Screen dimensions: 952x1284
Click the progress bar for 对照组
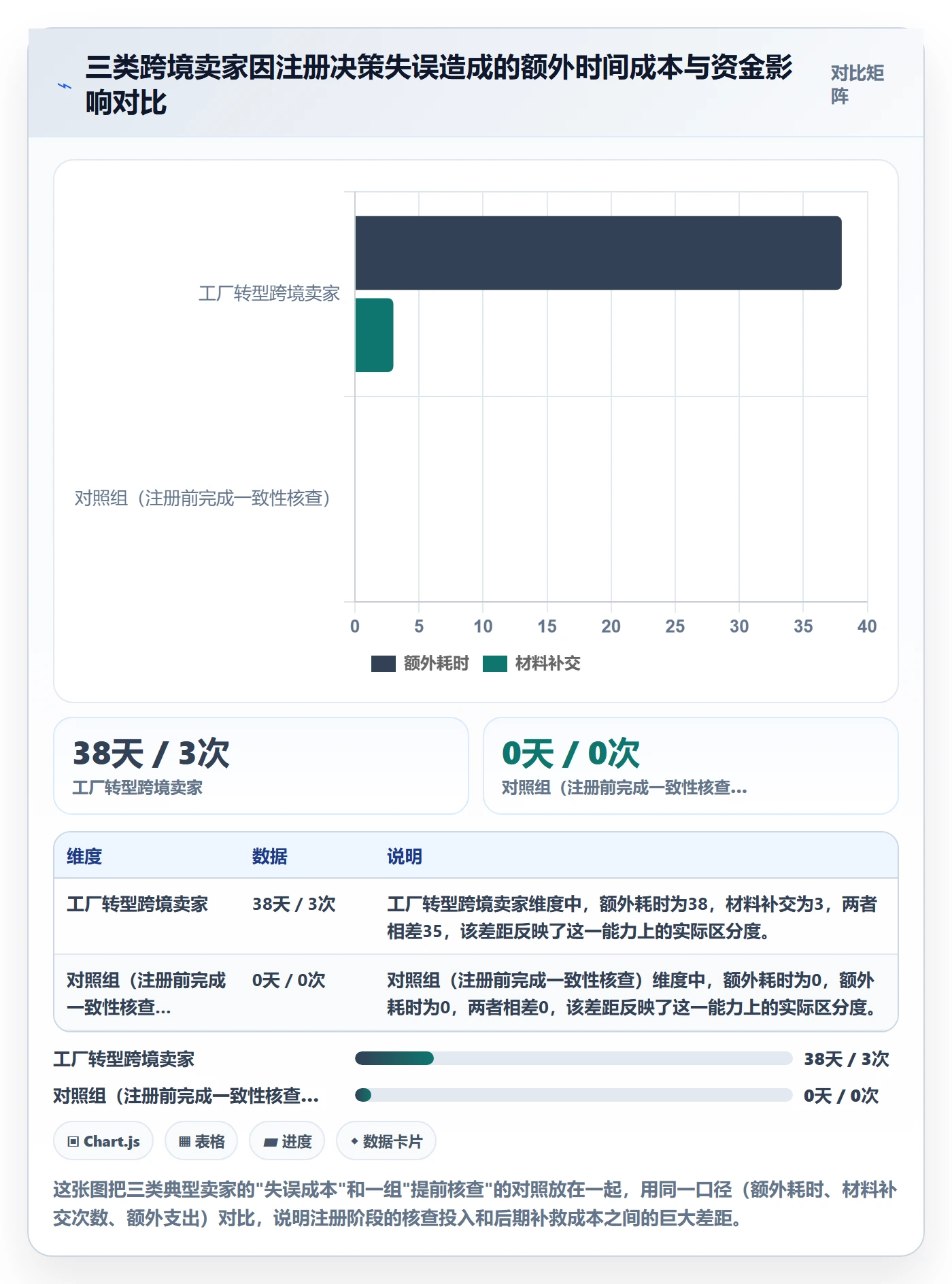click(x=573, y=1095)
